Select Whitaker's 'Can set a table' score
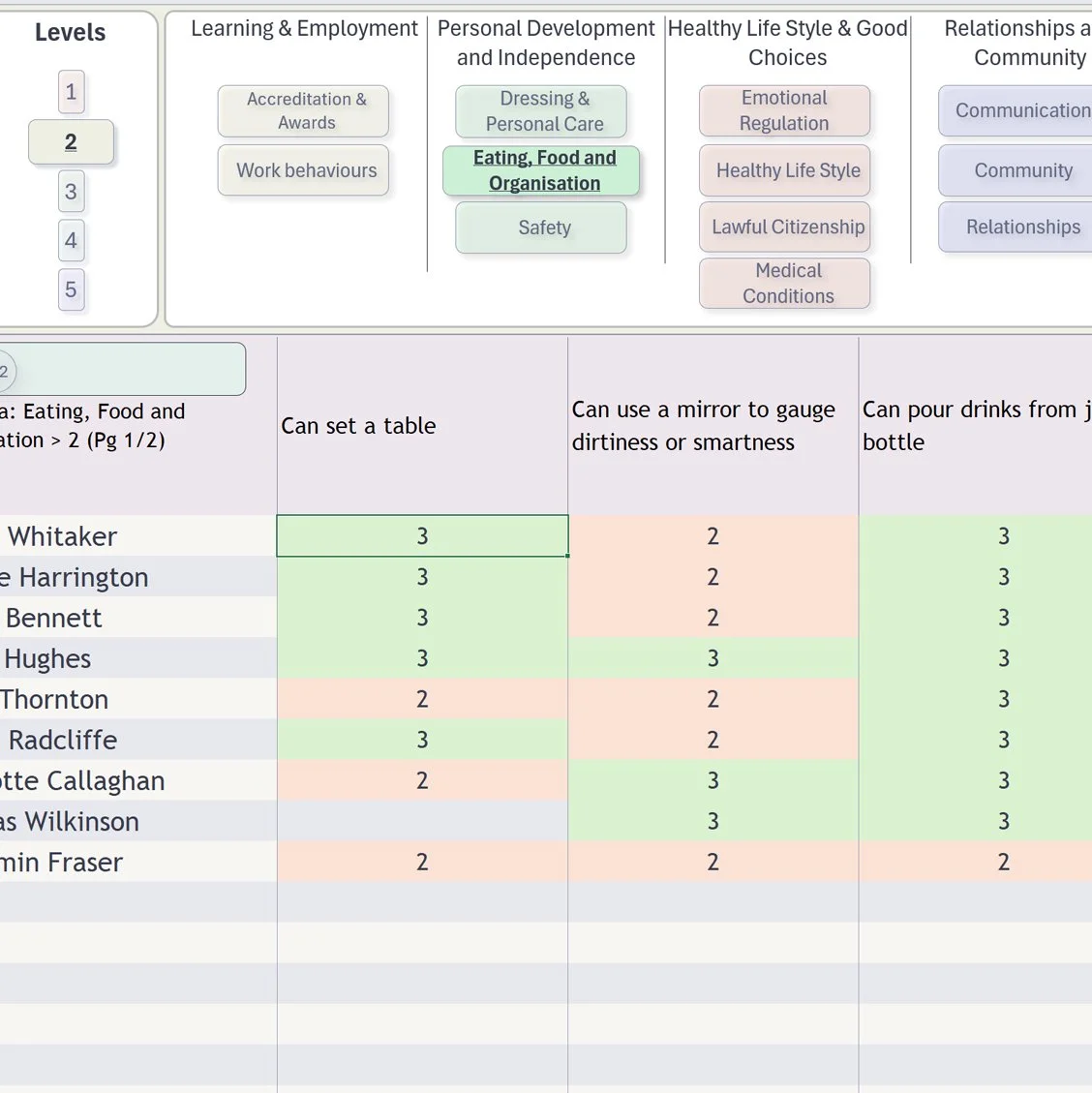The height and width of the screenshot is (1093, 1092). pyautogui.click(x=422, y=536)
